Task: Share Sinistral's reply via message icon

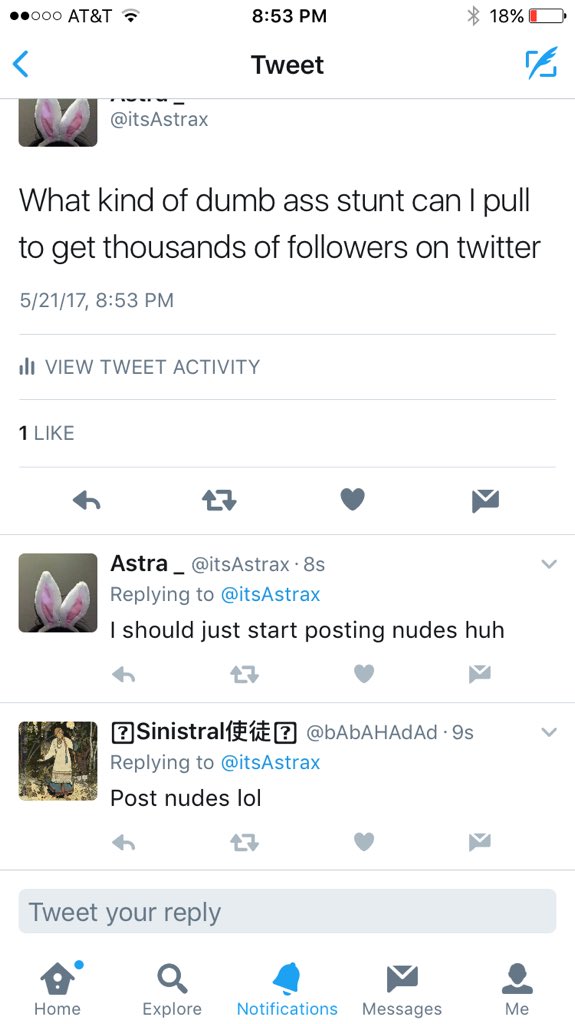Action: (x=480, y=842)
